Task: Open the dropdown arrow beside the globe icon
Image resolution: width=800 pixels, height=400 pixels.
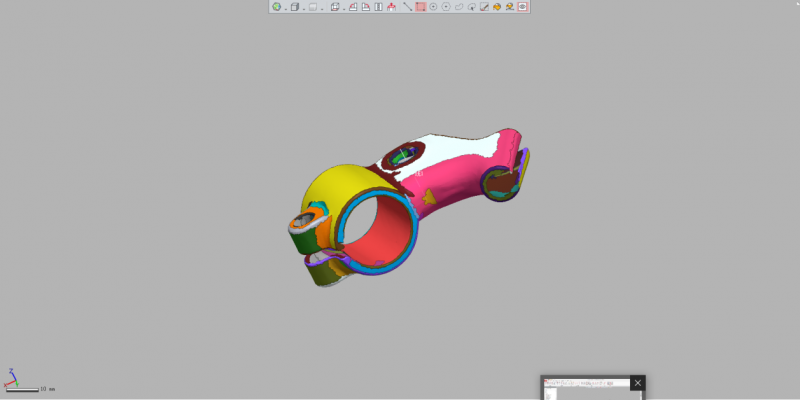Action: click(286, 9)
